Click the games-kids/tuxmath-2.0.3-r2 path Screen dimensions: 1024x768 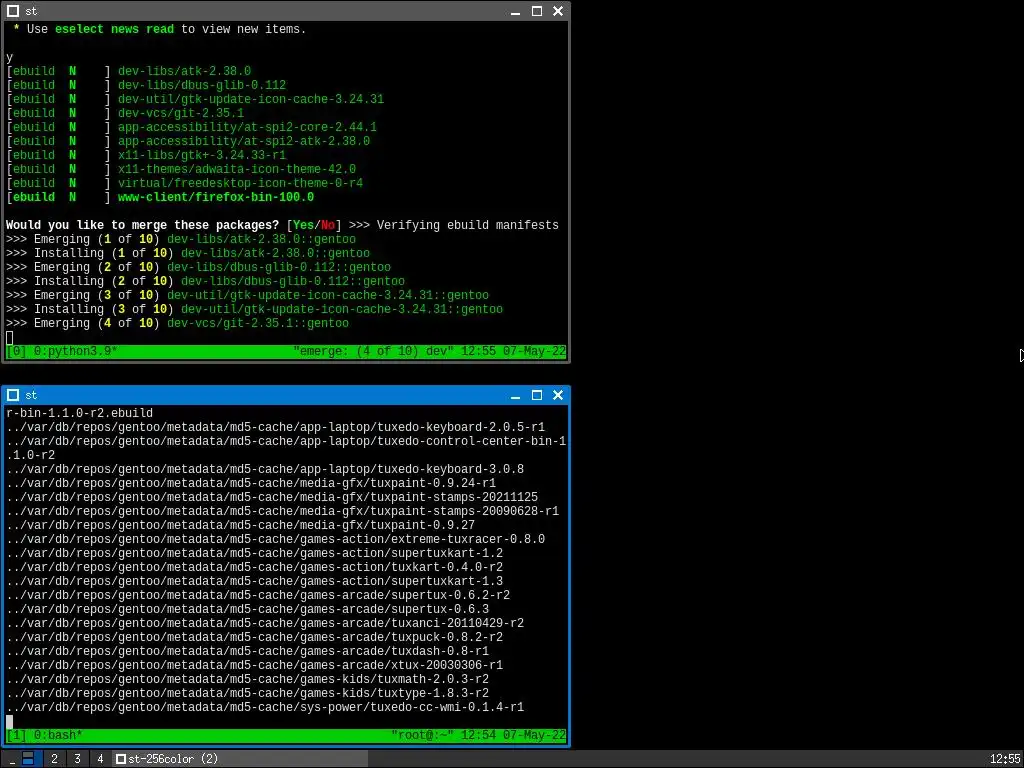pyautogui.click(x=248, y=680)
